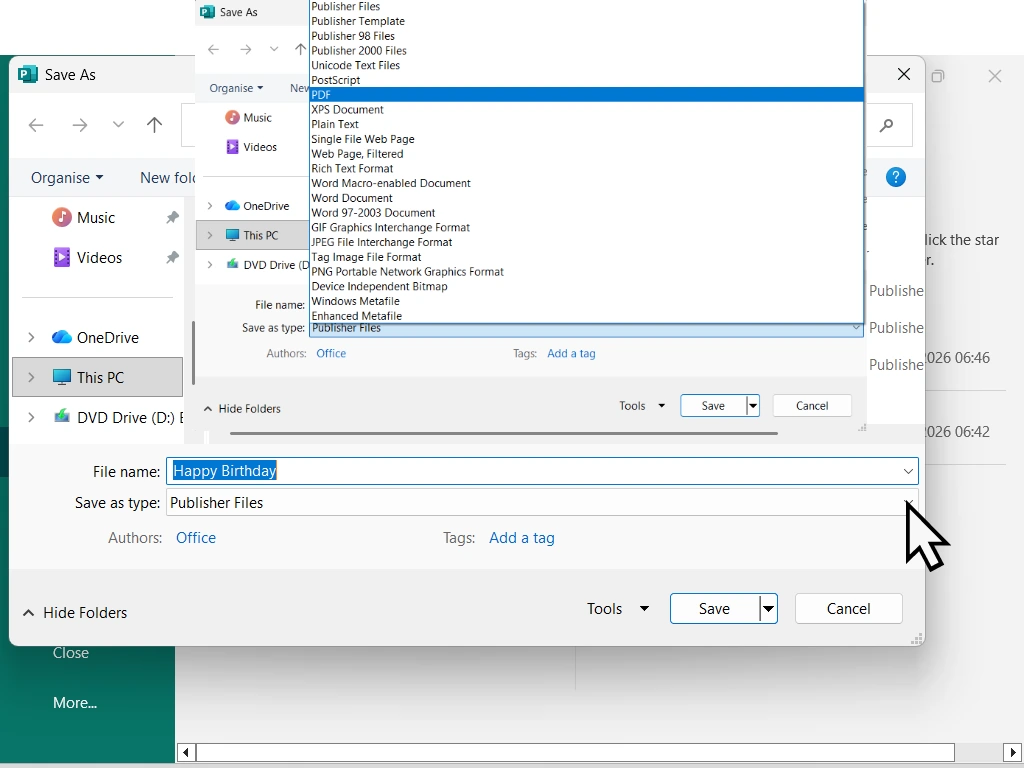Click the large Back arrow icon
Image resolution: width=1024 pixels, height=768 pixels.
36,125
